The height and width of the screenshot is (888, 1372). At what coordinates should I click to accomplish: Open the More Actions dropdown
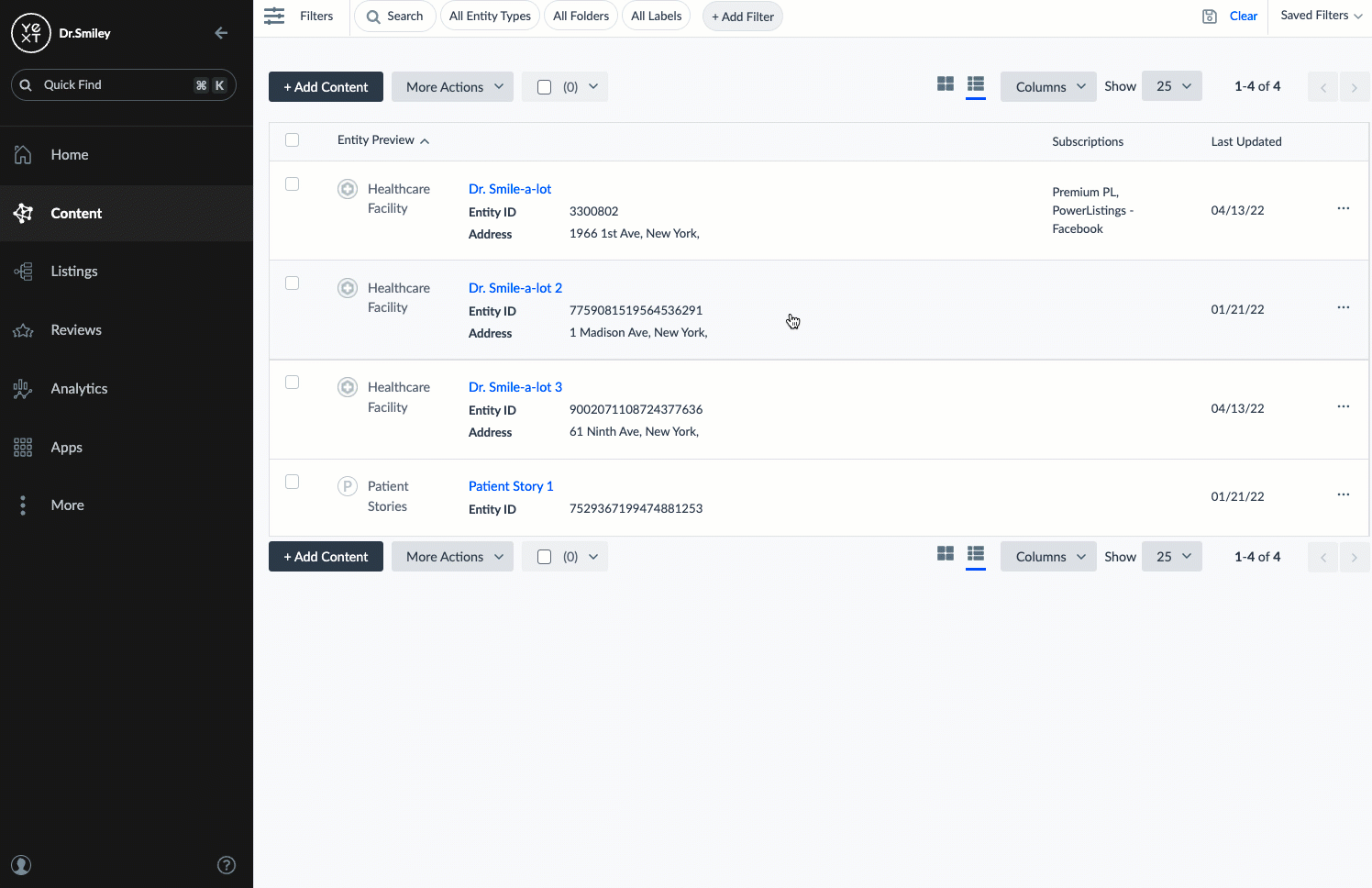452,86
